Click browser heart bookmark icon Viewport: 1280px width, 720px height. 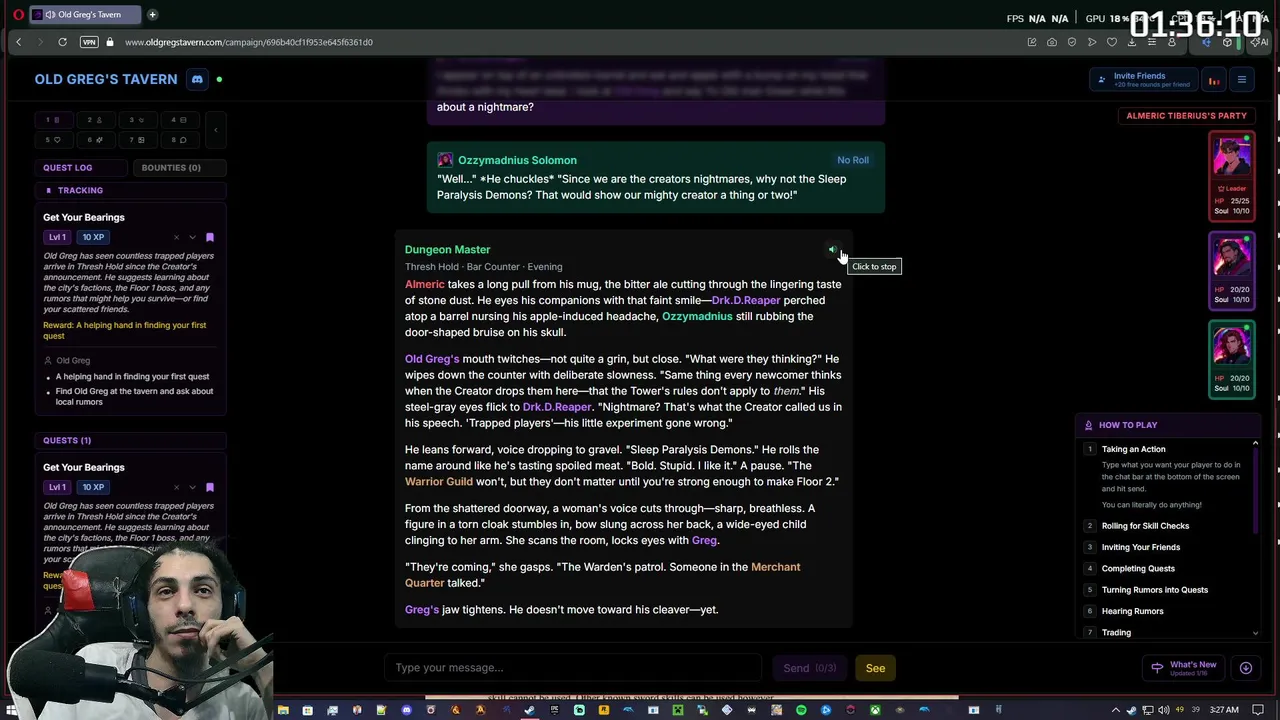coord(1112,42)
